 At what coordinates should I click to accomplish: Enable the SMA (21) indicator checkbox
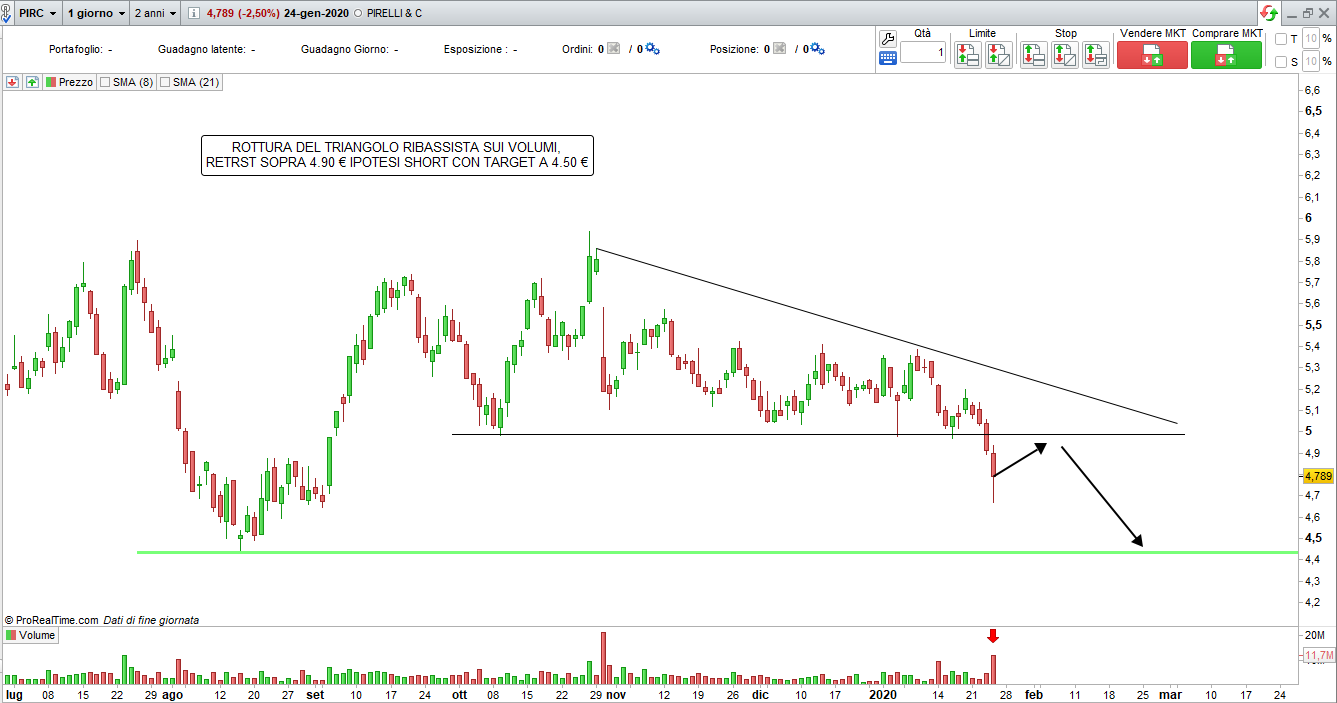coord(164,82)
